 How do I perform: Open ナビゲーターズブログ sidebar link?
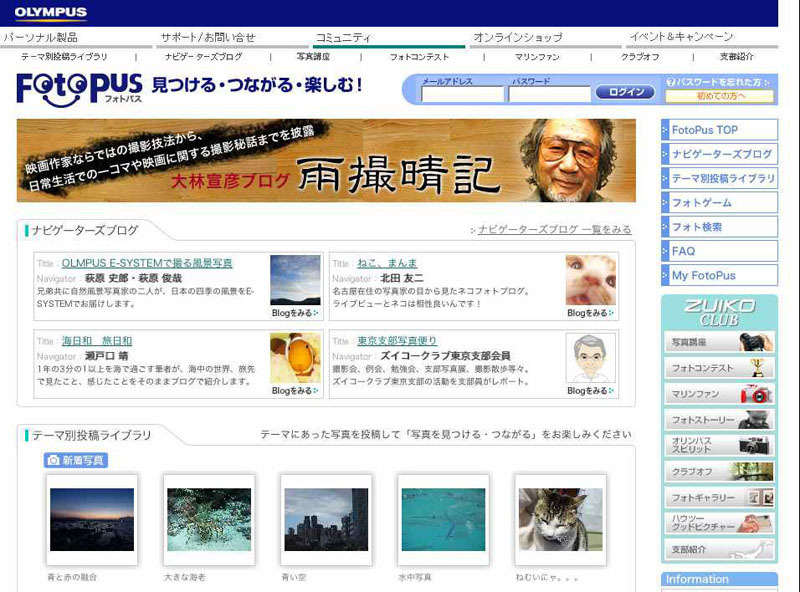pyautogui.click(x=719, y=154)
